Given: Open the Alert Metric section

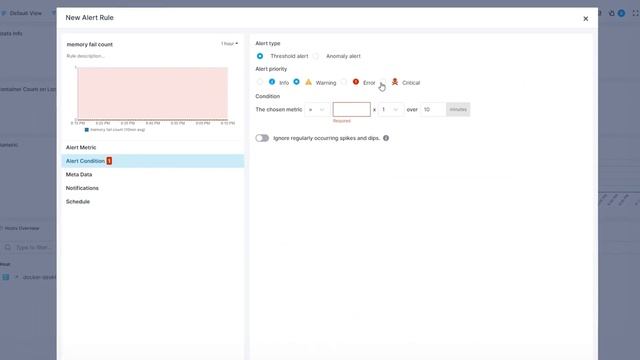Looking at the screenshot, I should (x=153, y=147).
